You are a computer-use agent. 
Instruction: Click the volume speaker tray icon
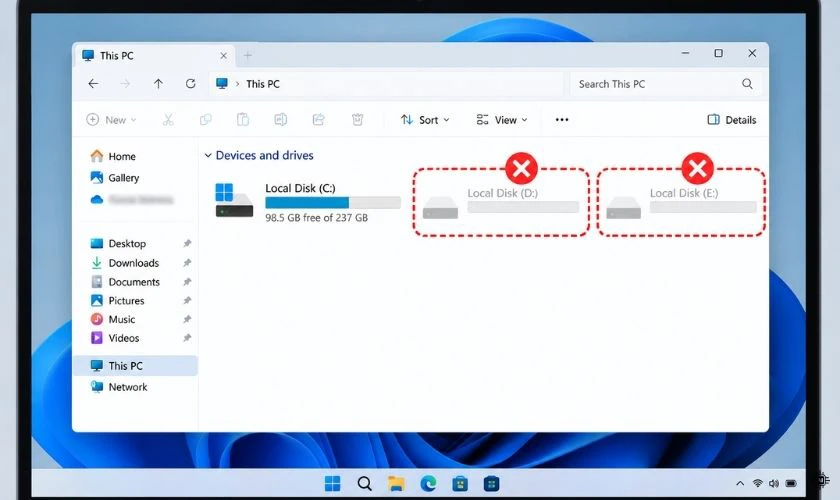click(x=774, y=483)
